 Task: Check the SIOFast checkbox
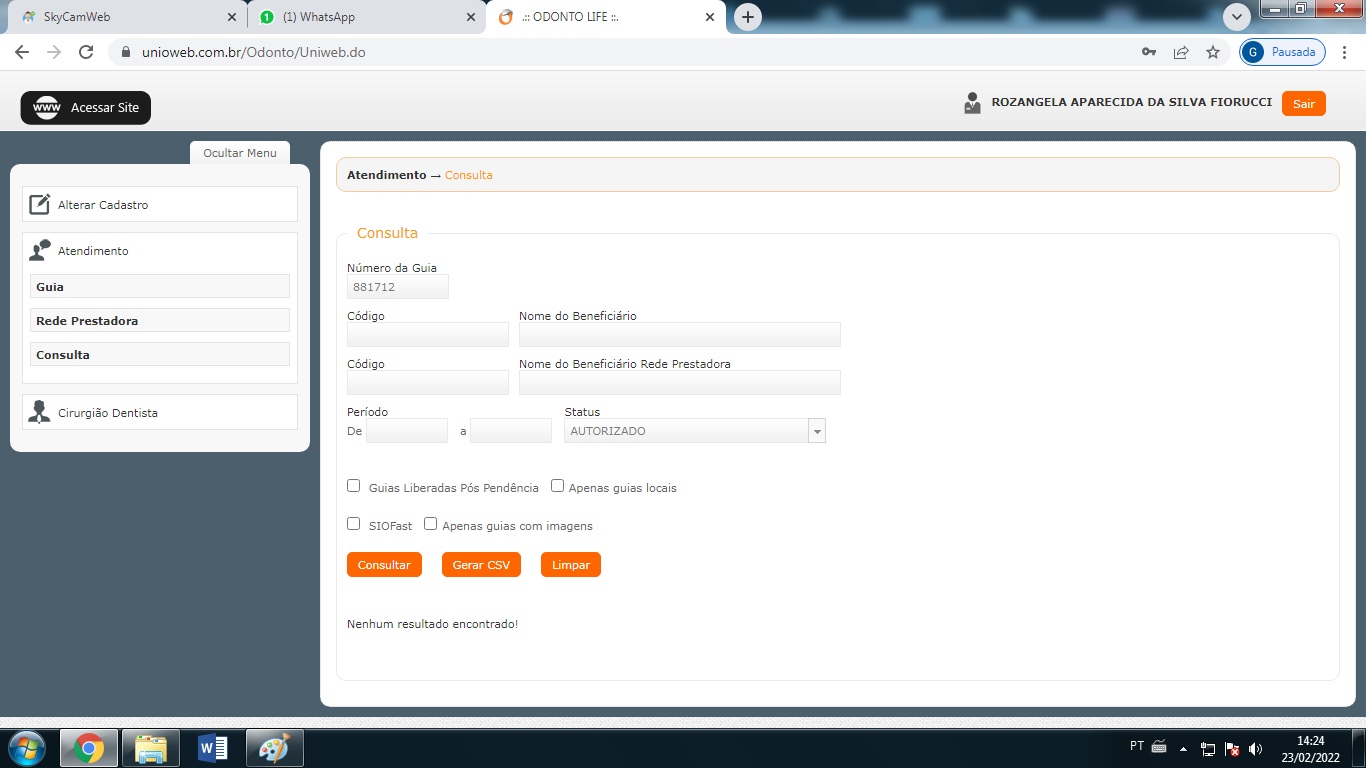click(x=354, y=524)
